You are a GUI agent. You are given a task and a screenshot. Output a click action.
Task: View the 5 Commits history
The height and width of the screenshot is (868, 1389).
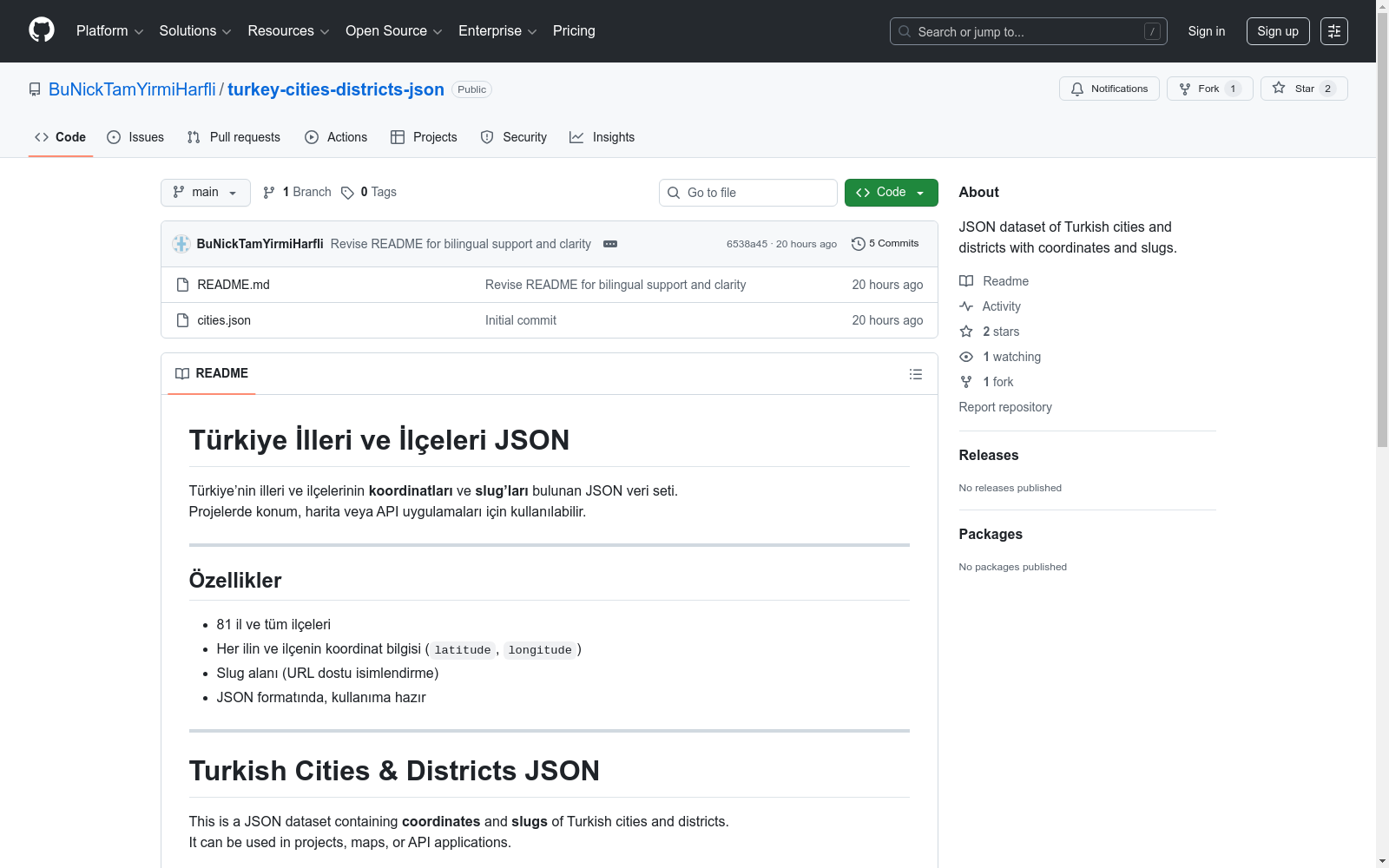(x=885, y=244)
